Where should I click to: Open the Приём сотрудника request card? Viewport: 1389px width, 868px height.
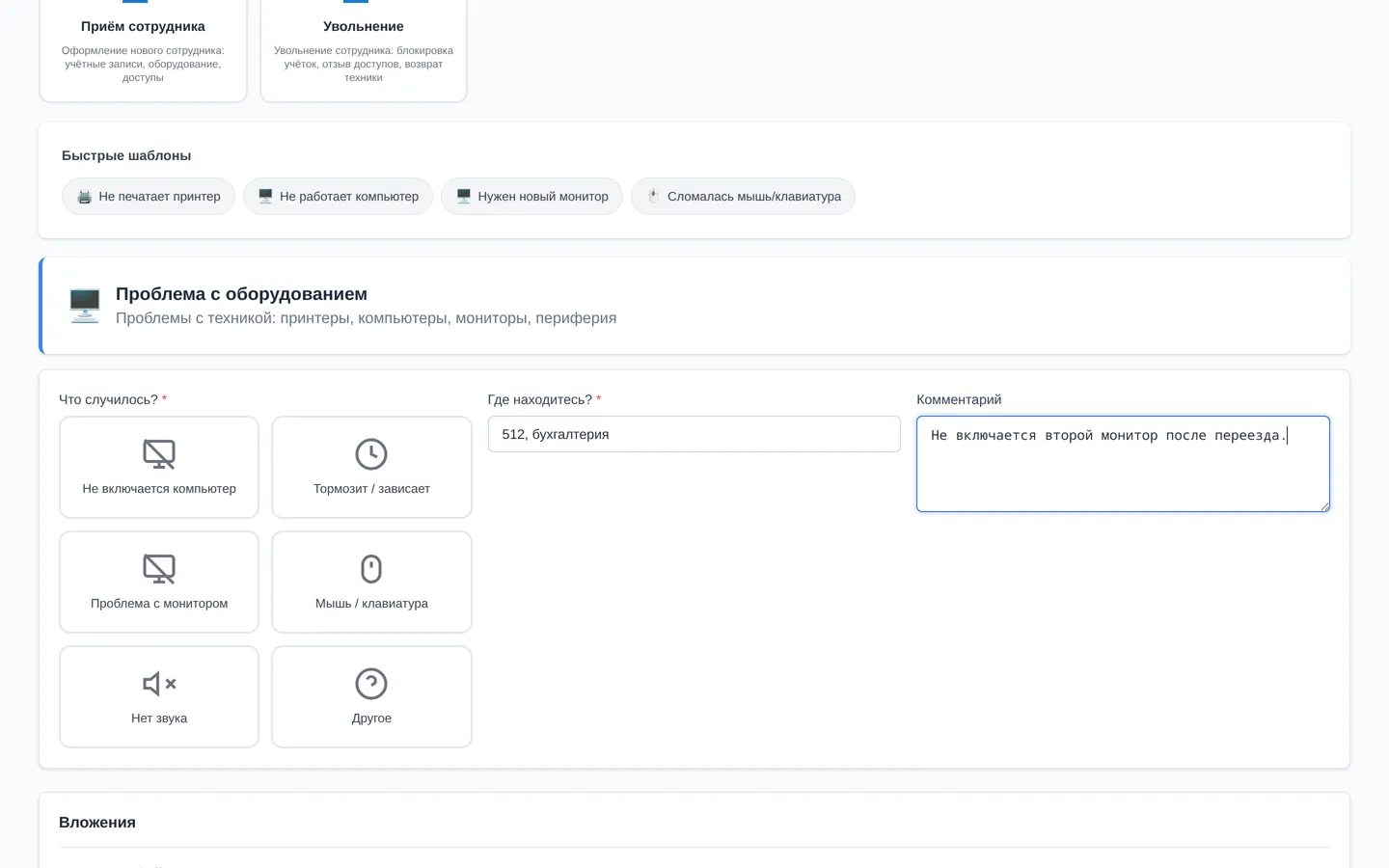coord(143,50)
